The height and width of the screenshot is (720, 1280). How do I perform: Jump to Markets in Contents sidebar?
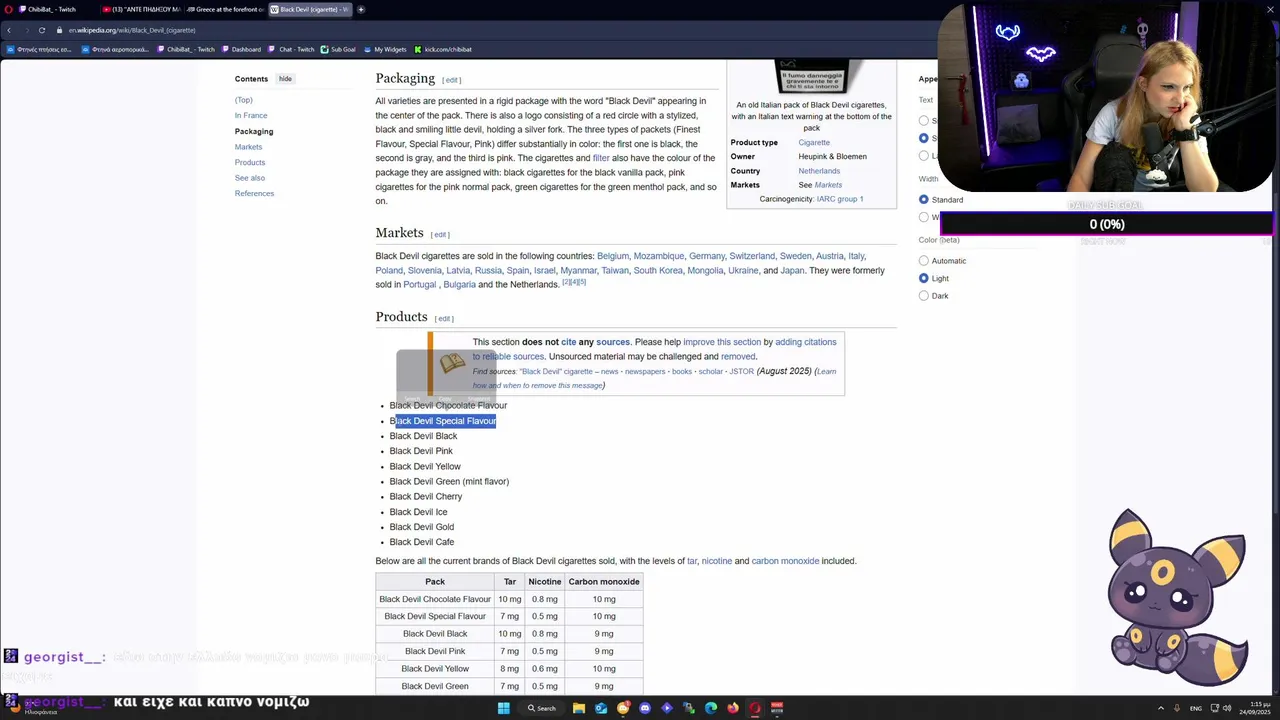click(x=248, y=147)
